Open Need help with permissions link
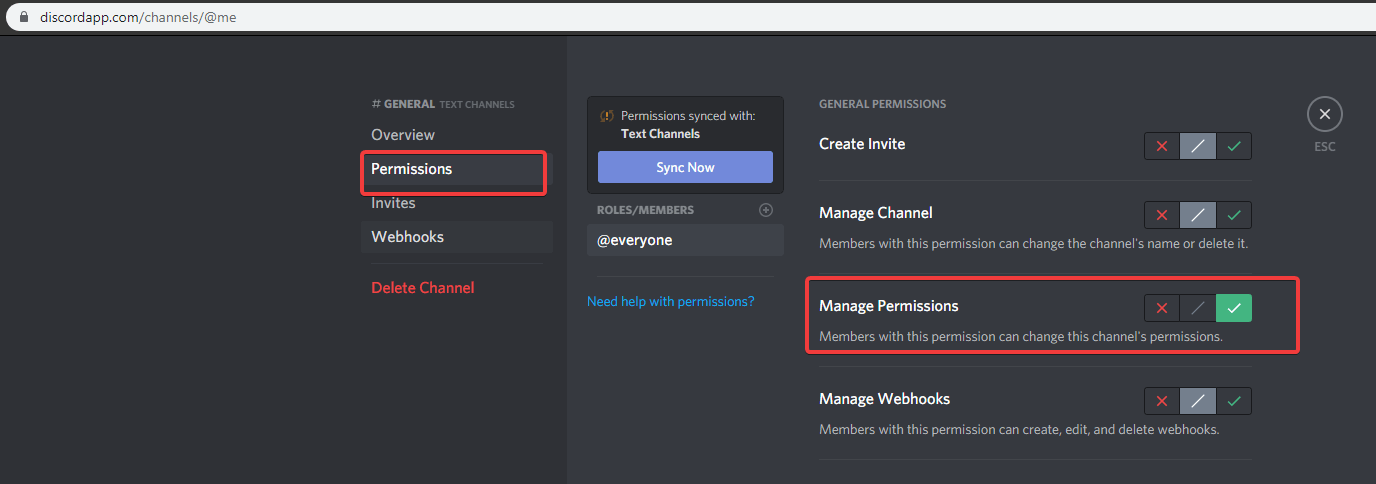 tap(670, 301)
